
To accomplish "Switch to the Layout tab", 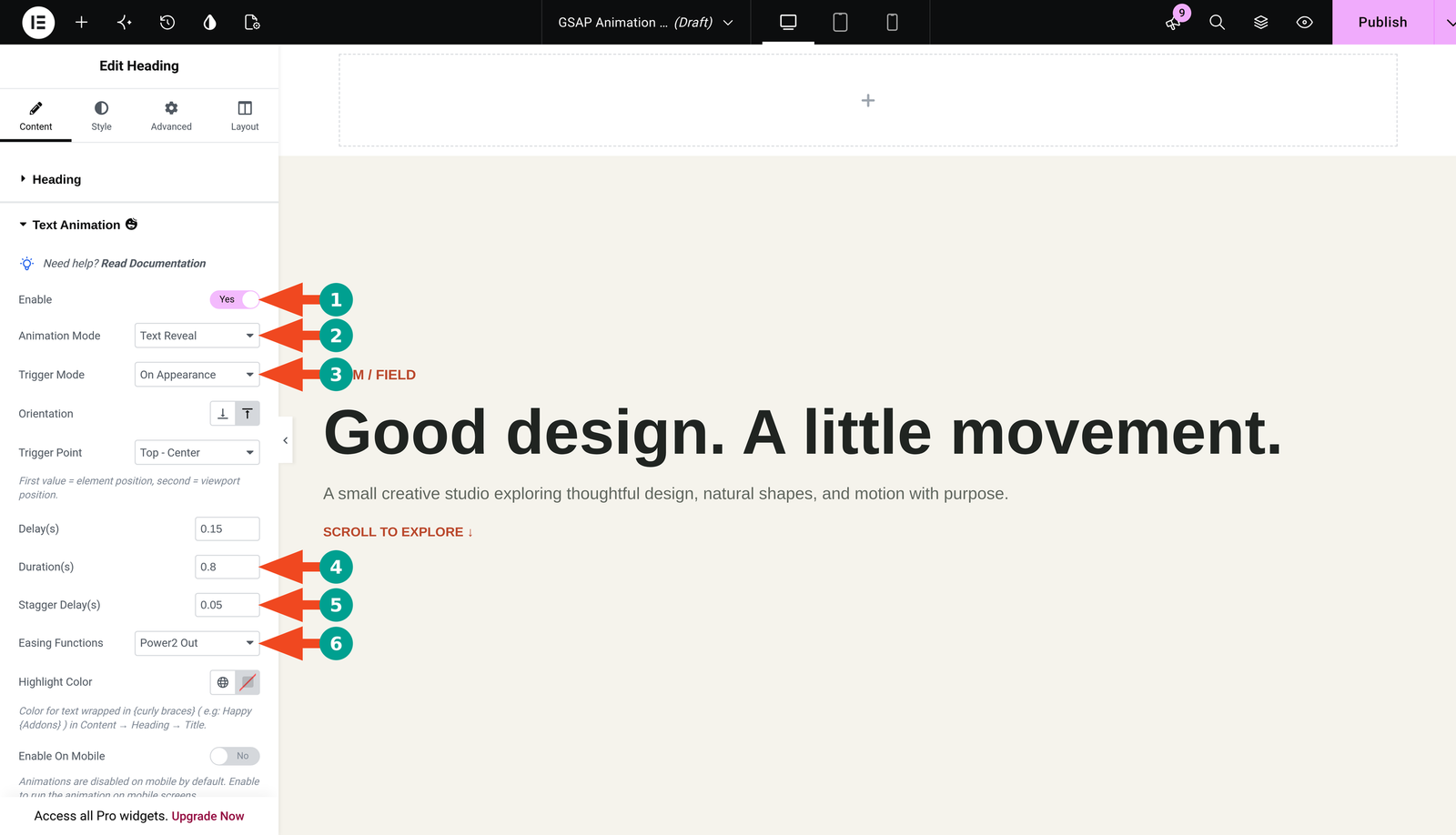I will (245, 116).
